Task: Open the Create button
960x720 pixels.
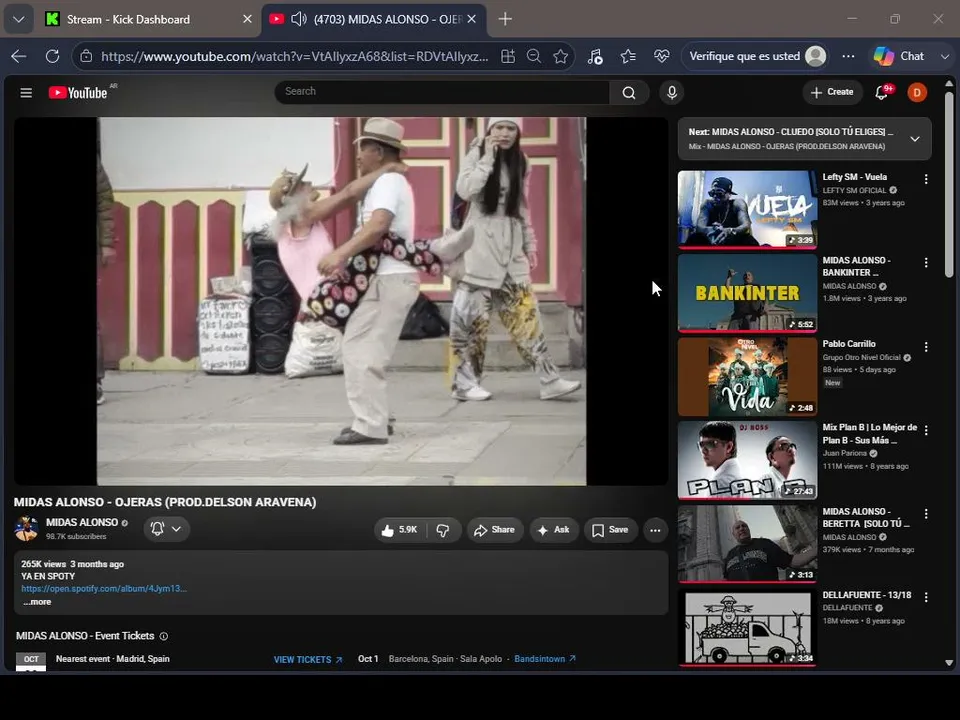Action: click(832, 92)
